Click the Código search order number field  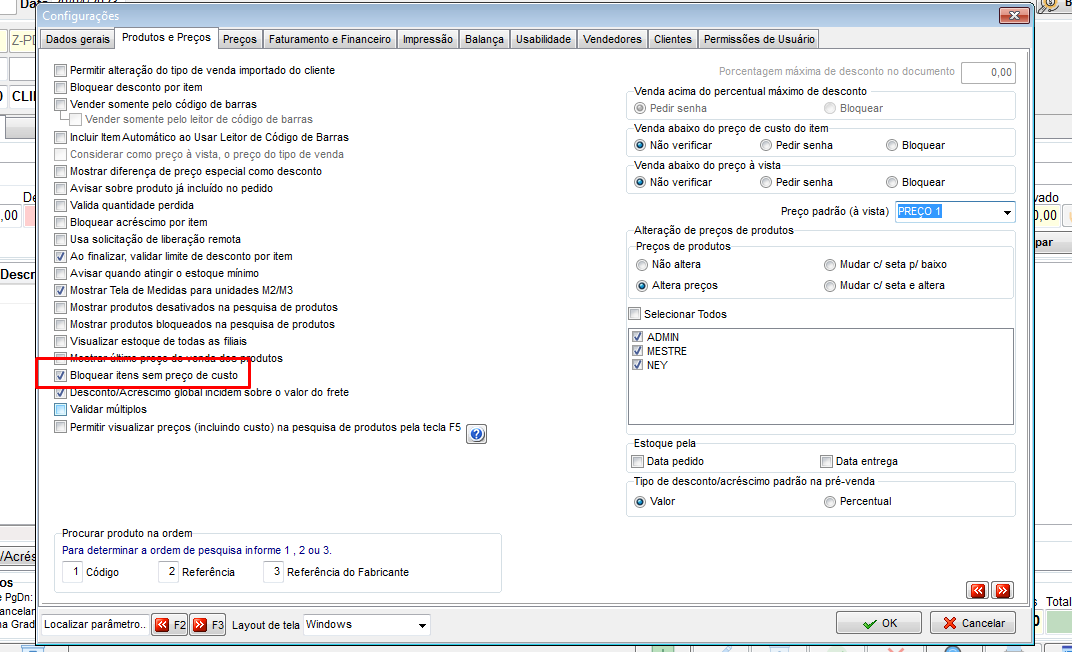[72, 572]
